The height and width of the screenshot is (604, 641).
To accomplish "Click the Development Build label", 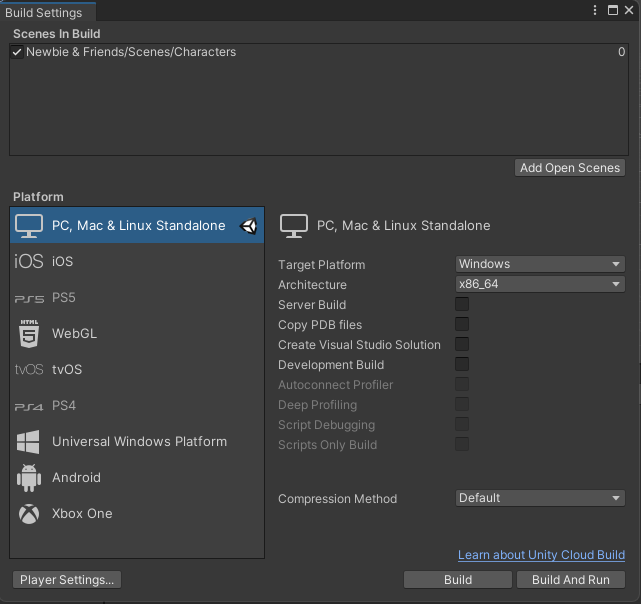I will coord(331,365).
